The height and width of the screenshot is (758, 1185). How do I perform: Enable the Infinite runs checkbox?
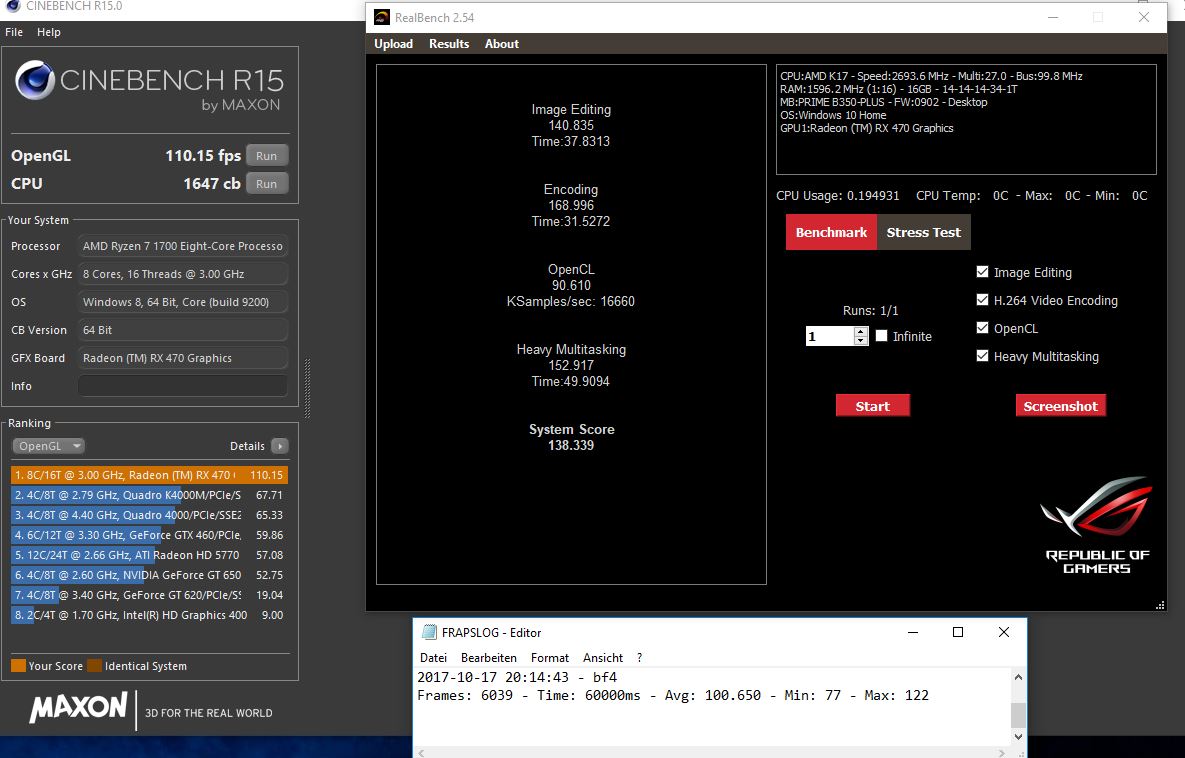click(x=881, y=336)
